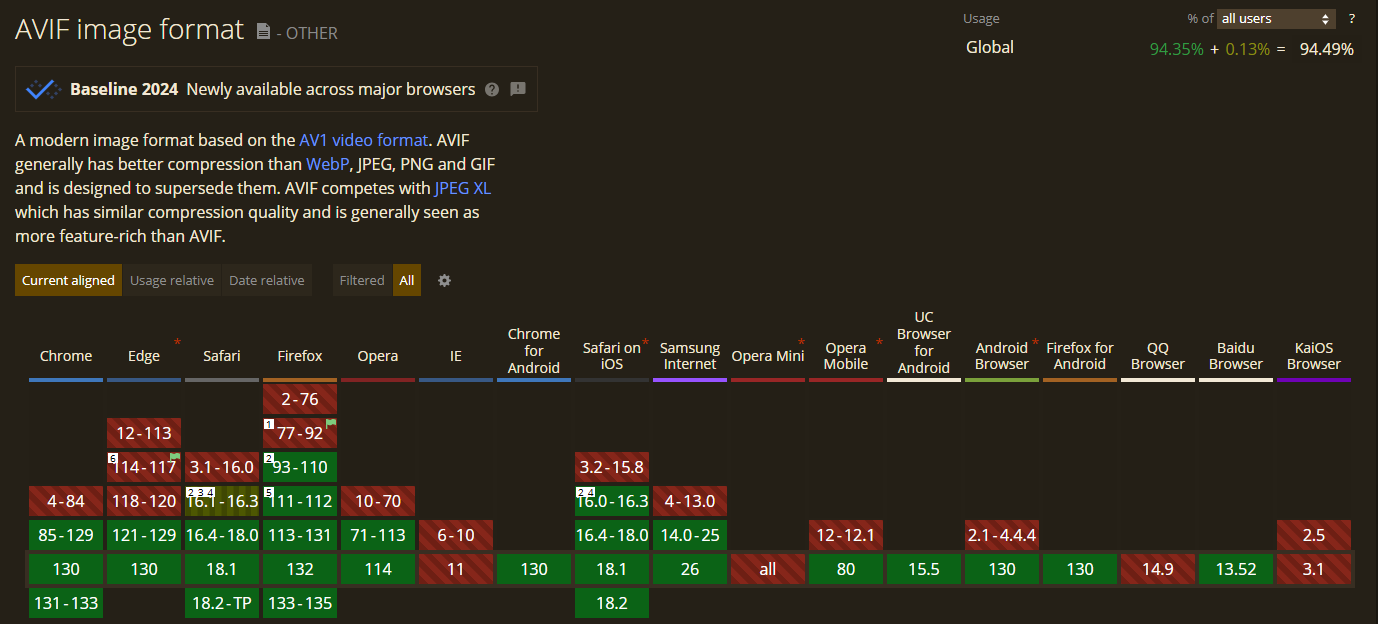This screenshot has height=624, width=1378.
Task: Click the Opera 71-113 cell
Action: coord(378,535)
